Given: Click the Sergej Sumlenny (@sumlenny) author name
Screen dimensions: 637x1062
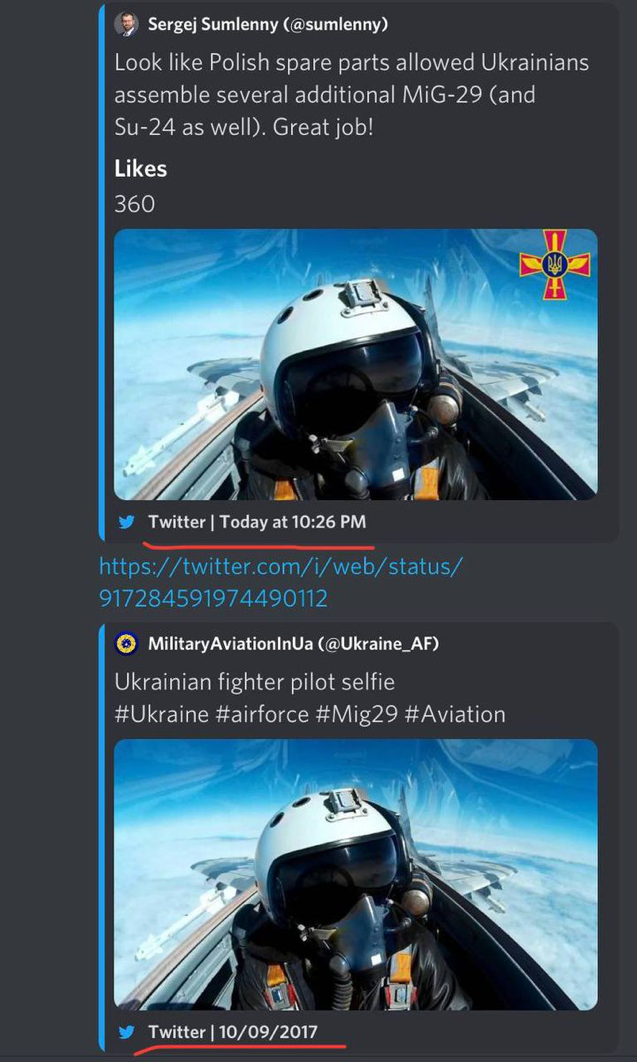Looking at the screenshot, I should click(x=268, y=26).
